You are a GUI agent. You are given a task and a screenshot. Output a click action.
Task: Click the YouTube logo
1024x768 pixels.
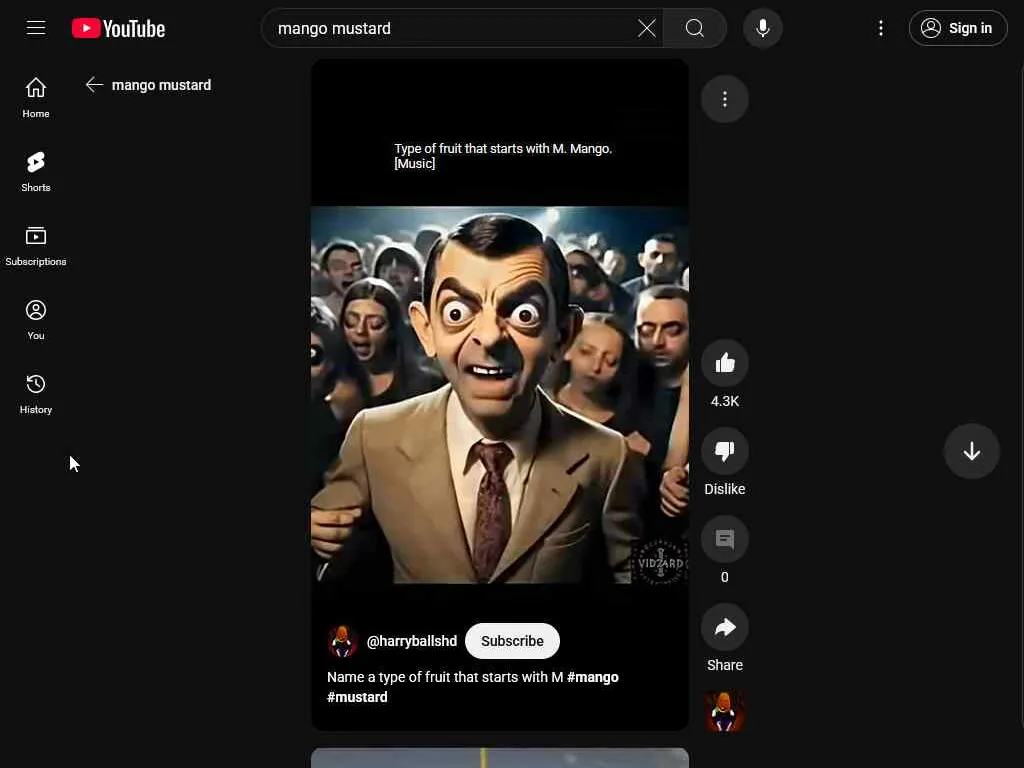click(x=118, y=29)
